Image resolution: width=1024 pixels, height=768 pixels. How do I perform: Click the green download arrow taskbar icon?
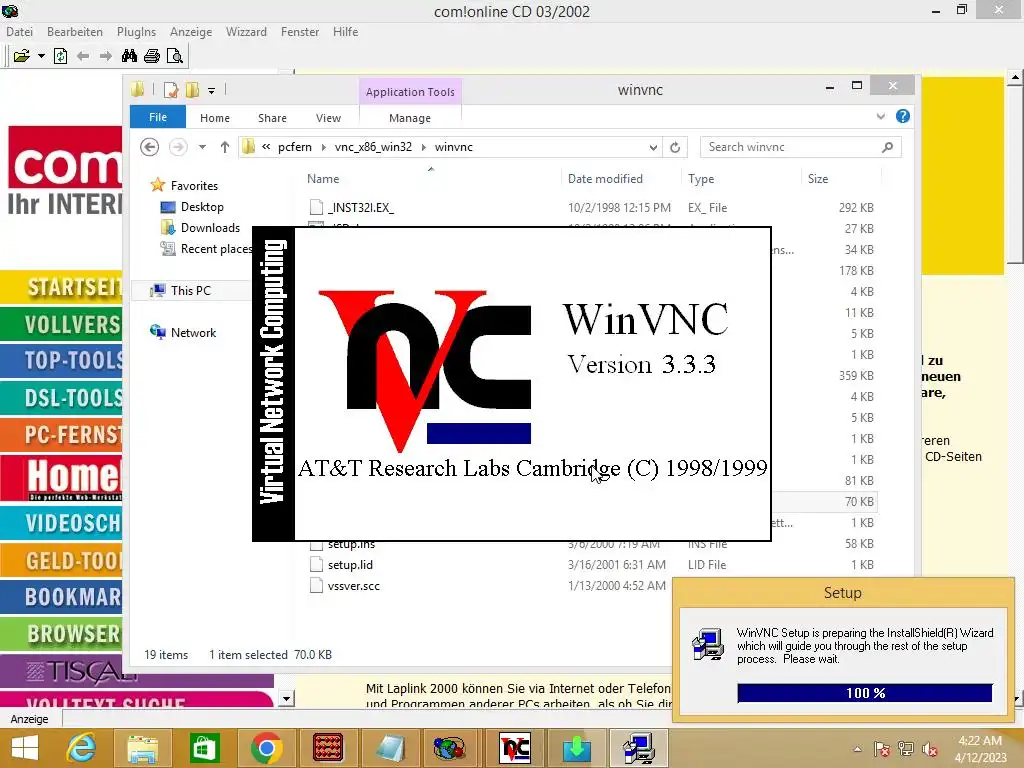pos(577,748)
